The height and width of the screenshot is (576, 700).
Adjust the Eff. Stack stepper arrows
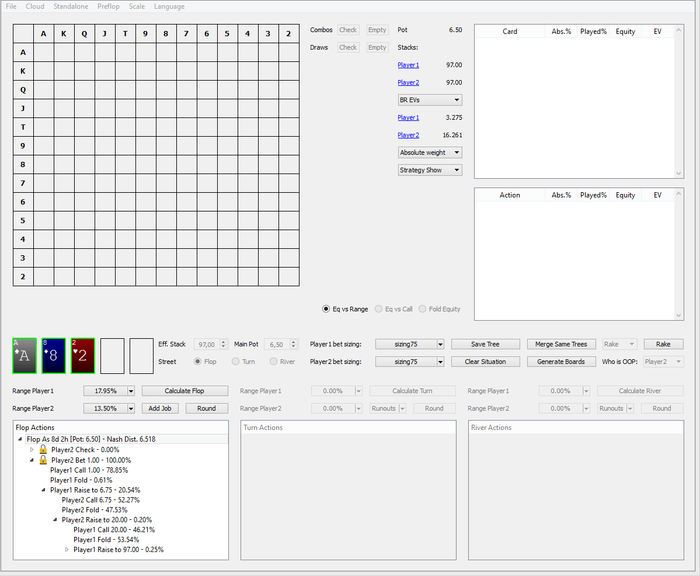point(223,344)
